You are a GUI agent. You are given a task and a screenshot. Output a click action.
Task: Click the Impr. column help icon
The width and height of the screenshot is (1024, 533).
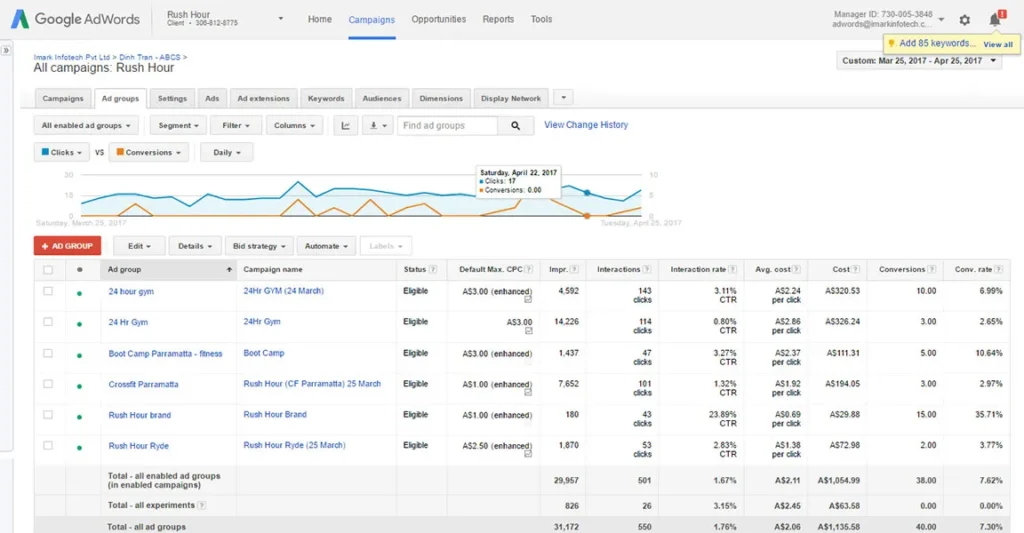click(x=574, y=269)
